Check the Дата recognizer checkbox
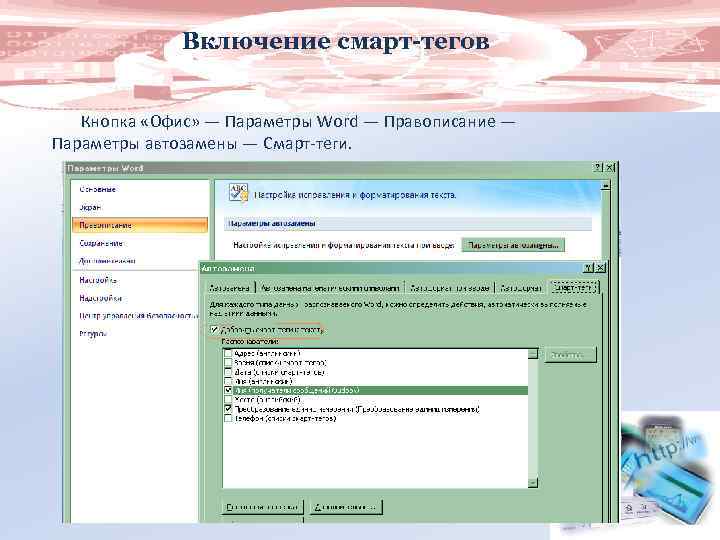 pos(228,372)
